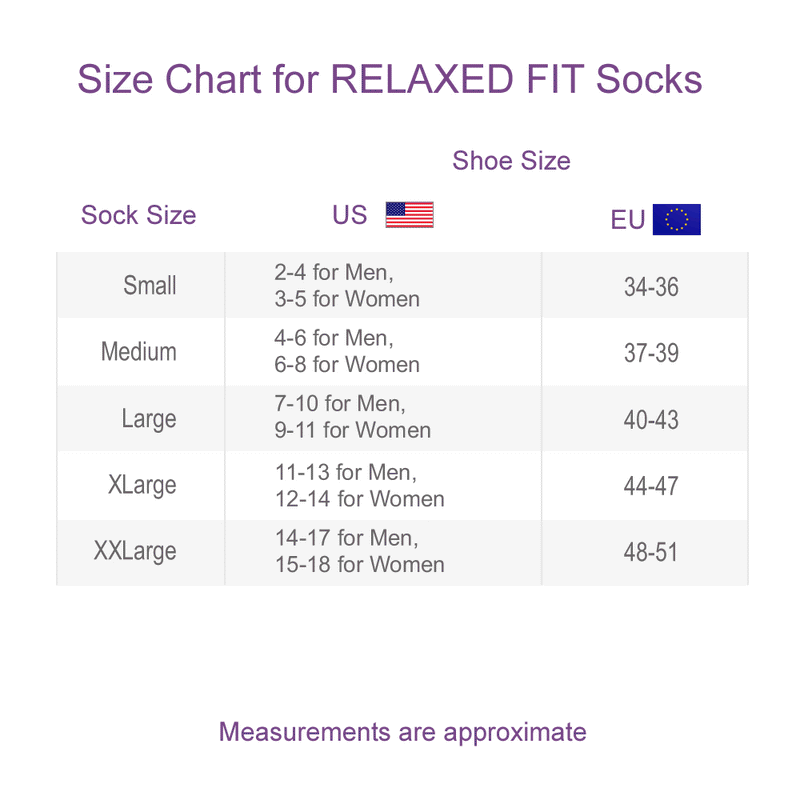The image size is (800, 800).
Task: Select the Small sock size row
Action: (150, 286)
